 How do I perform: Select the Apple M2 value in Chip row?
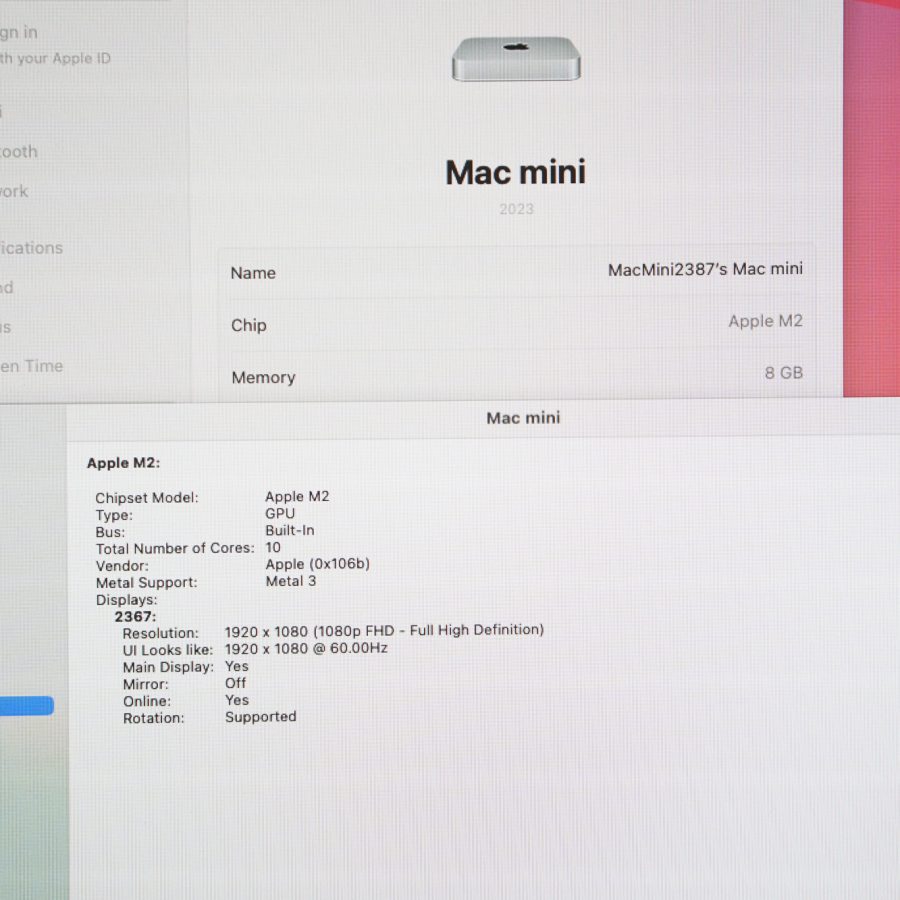tap(765, 321)
